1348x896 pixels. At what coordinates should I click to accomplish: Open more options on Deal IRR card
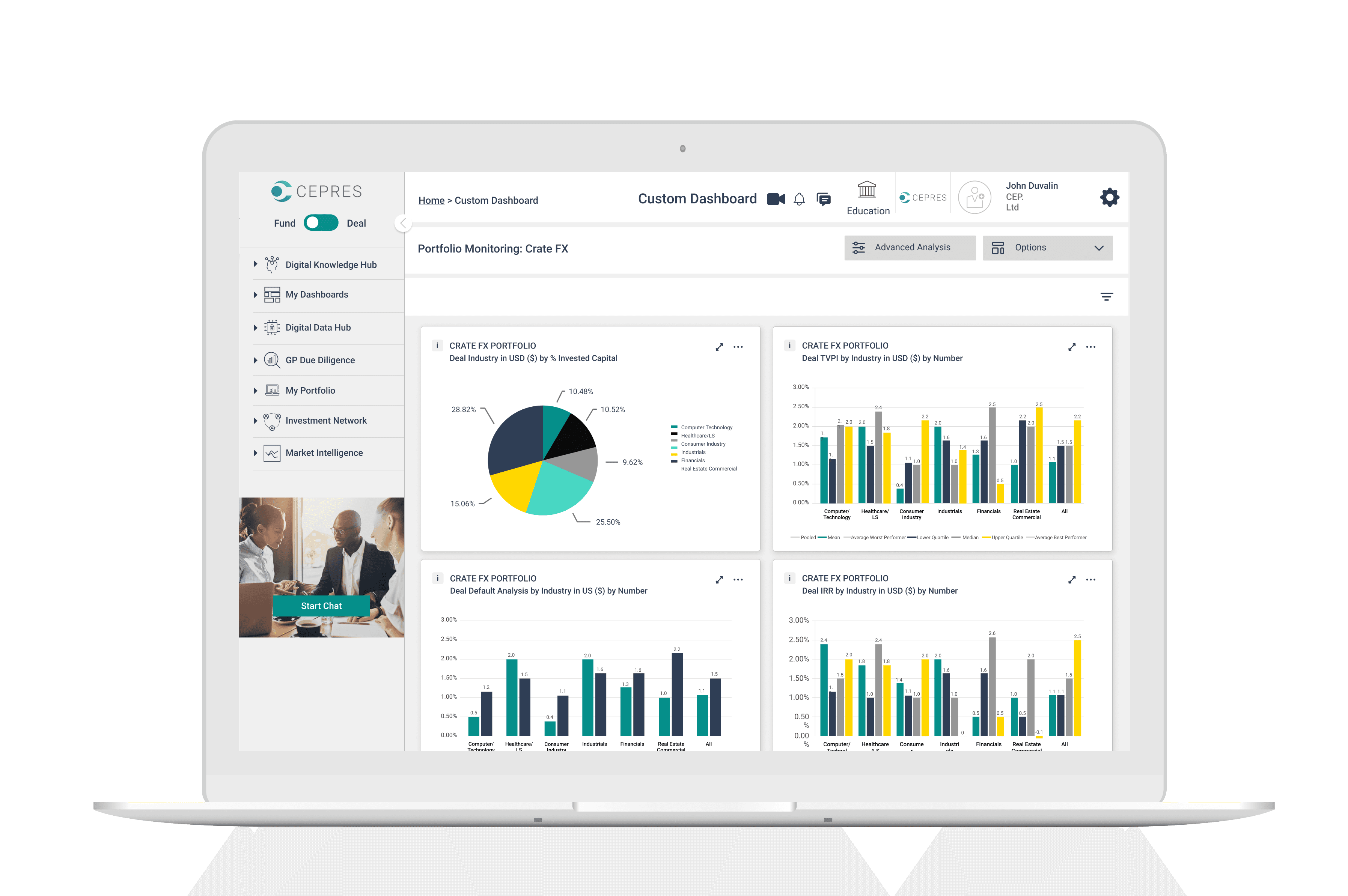[x=1091, y=579]
